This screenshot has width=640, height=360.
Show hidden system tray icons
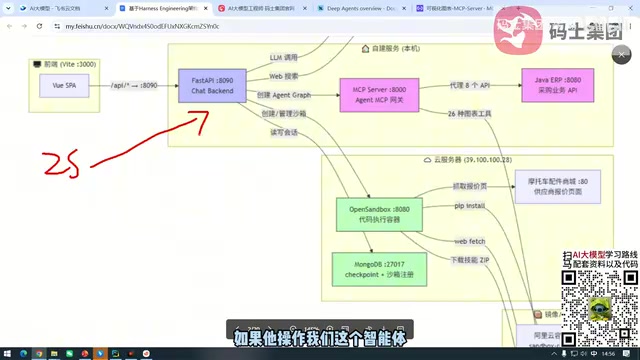coord(554,353)
